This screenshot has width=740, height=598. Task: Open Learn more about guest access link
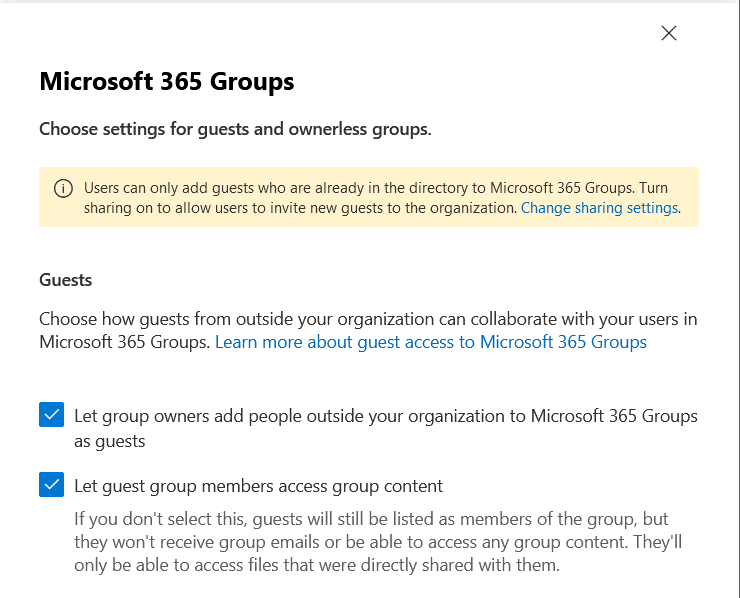(431, 342)
